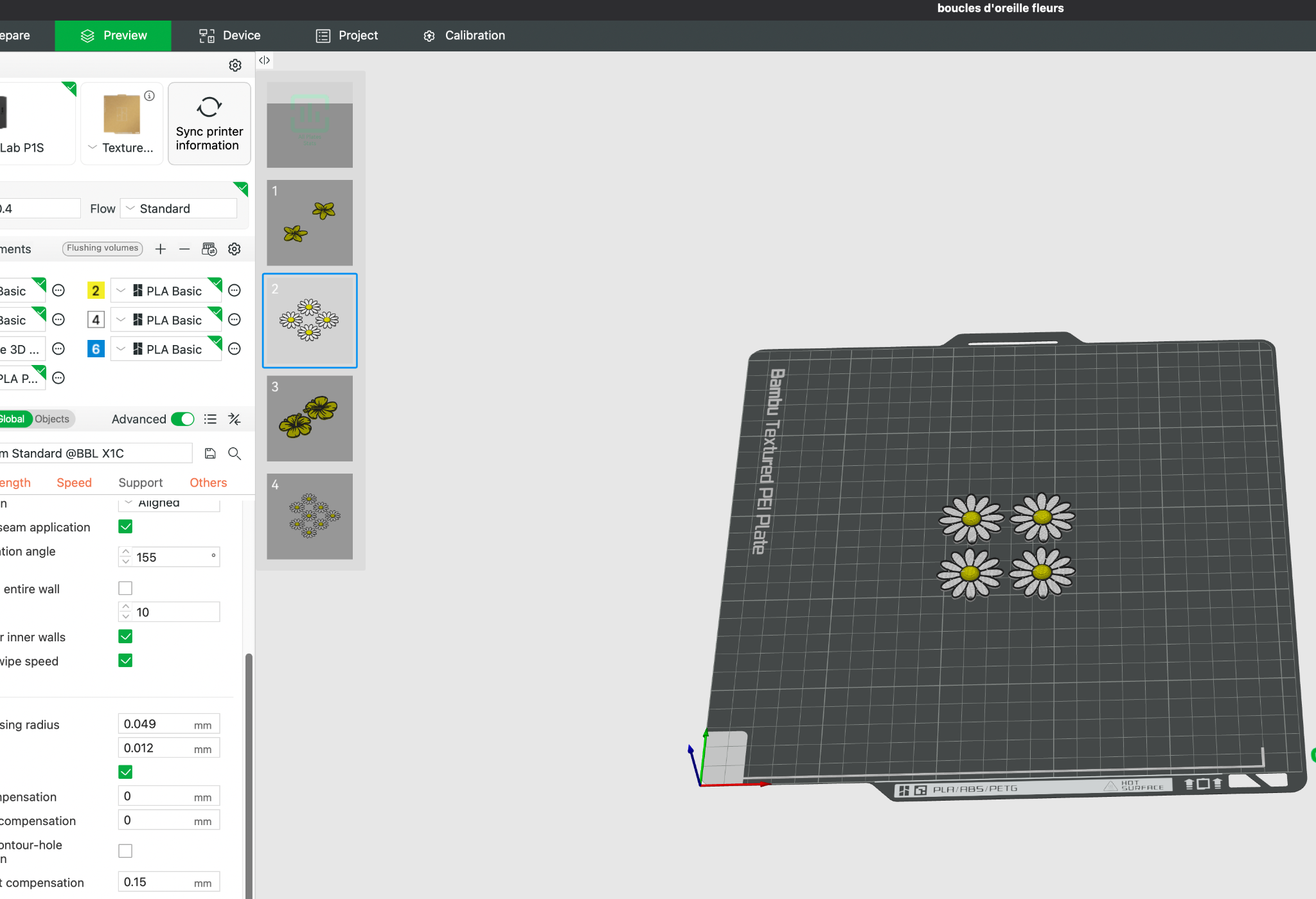Open the Flow Standard dropdown
This screenshot has height=899, width=1316.
[179, 209]
